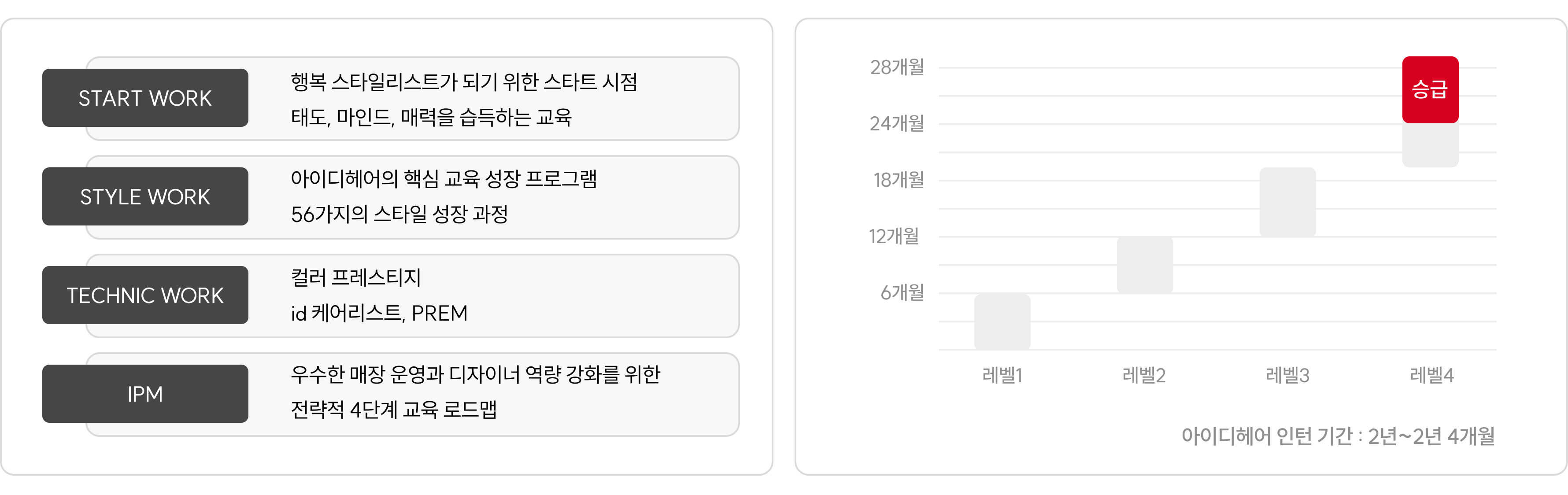
Task: Click the 레벨3 axis label
Action: pos(1287,375)
